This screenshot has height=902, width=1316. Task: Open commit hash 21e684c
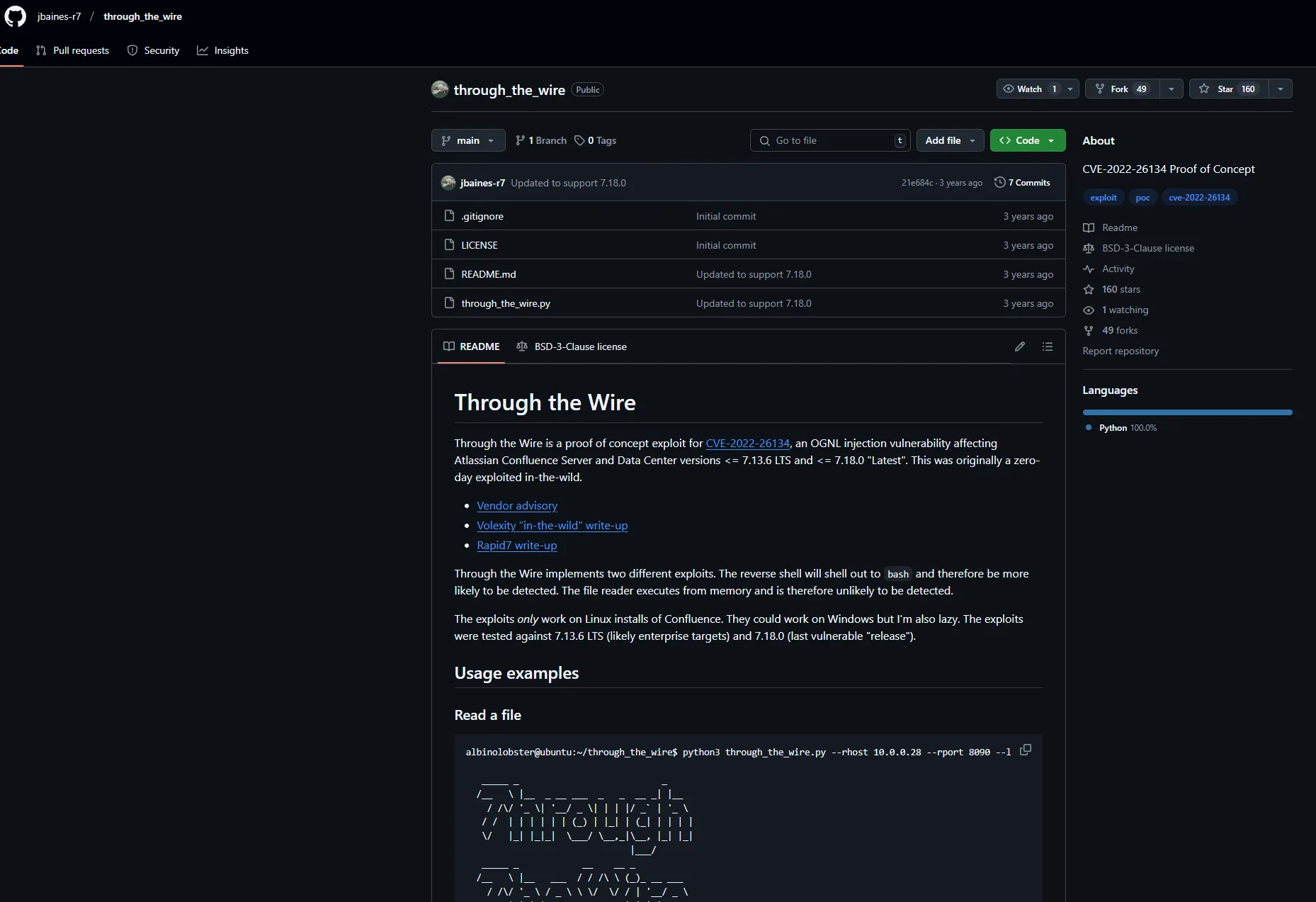pos(917,183)
